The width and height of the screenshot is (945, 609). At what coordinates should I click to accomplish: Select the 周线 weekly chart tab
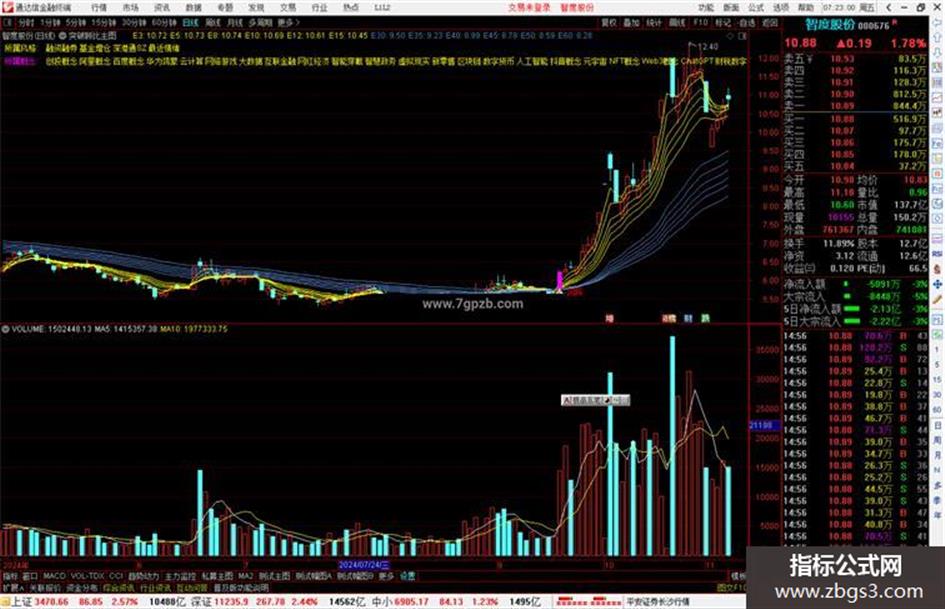[x=213, y=22]
